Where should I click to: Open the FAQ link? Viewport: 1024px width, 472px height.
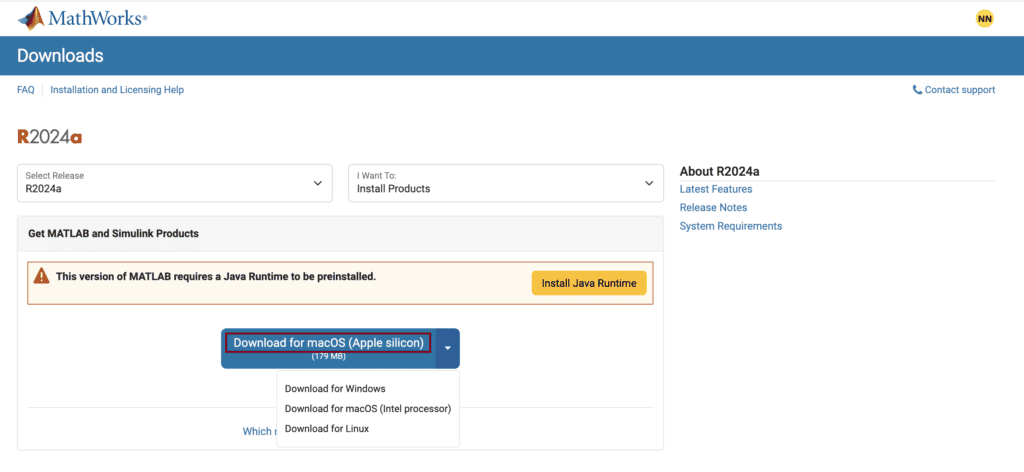[x=25, y=90]
